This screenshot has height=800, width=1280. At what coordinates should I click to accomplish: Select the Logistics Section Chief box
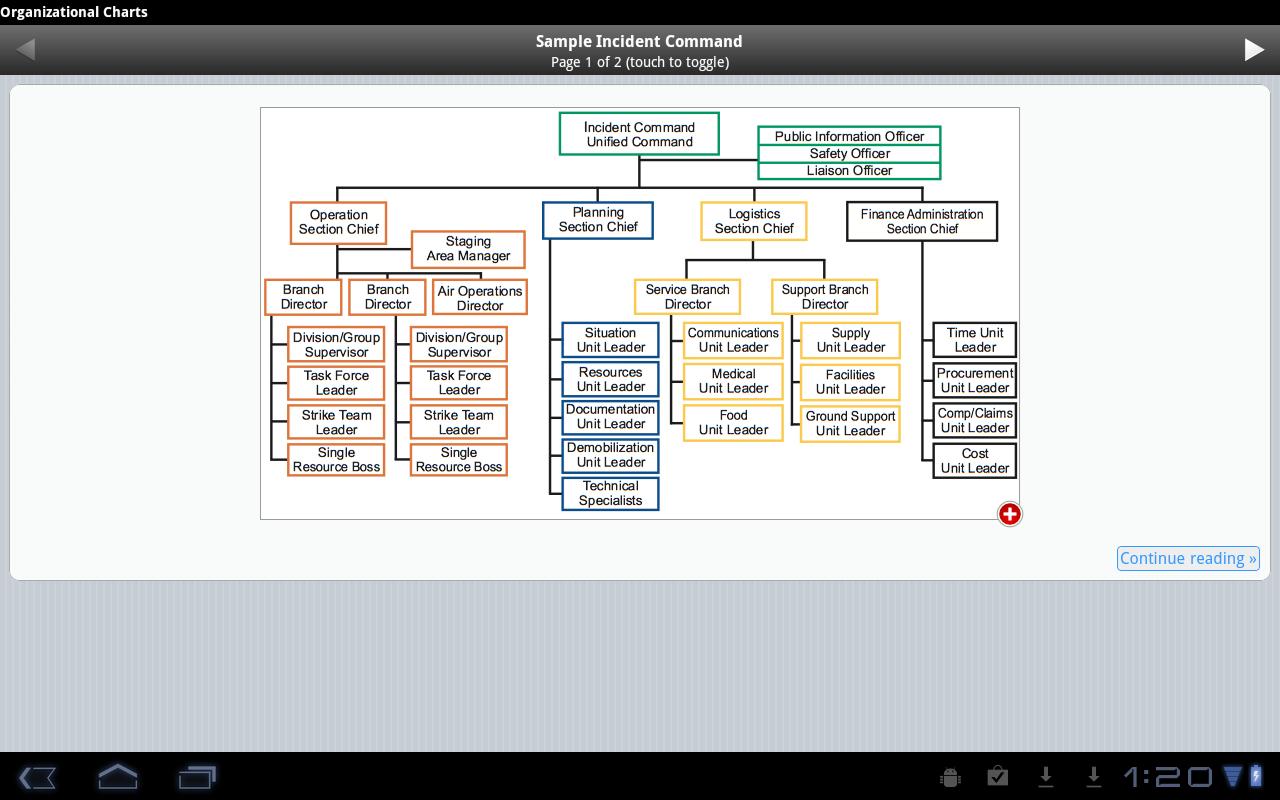[x=754, y=221]
